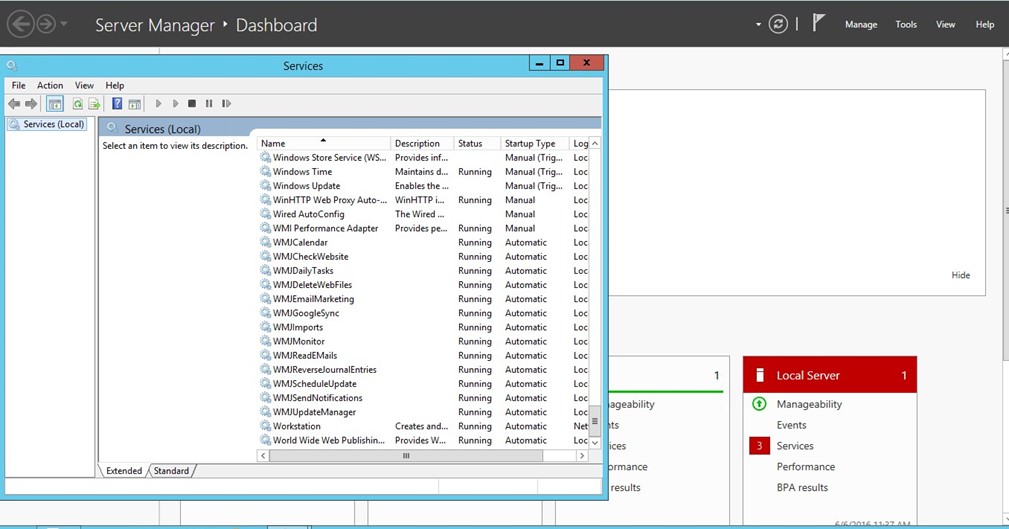Image resolution: width=1009 pixels, height=529 pixels.
Task: Refresh the services list via toolbar
Action: (77, 104)
